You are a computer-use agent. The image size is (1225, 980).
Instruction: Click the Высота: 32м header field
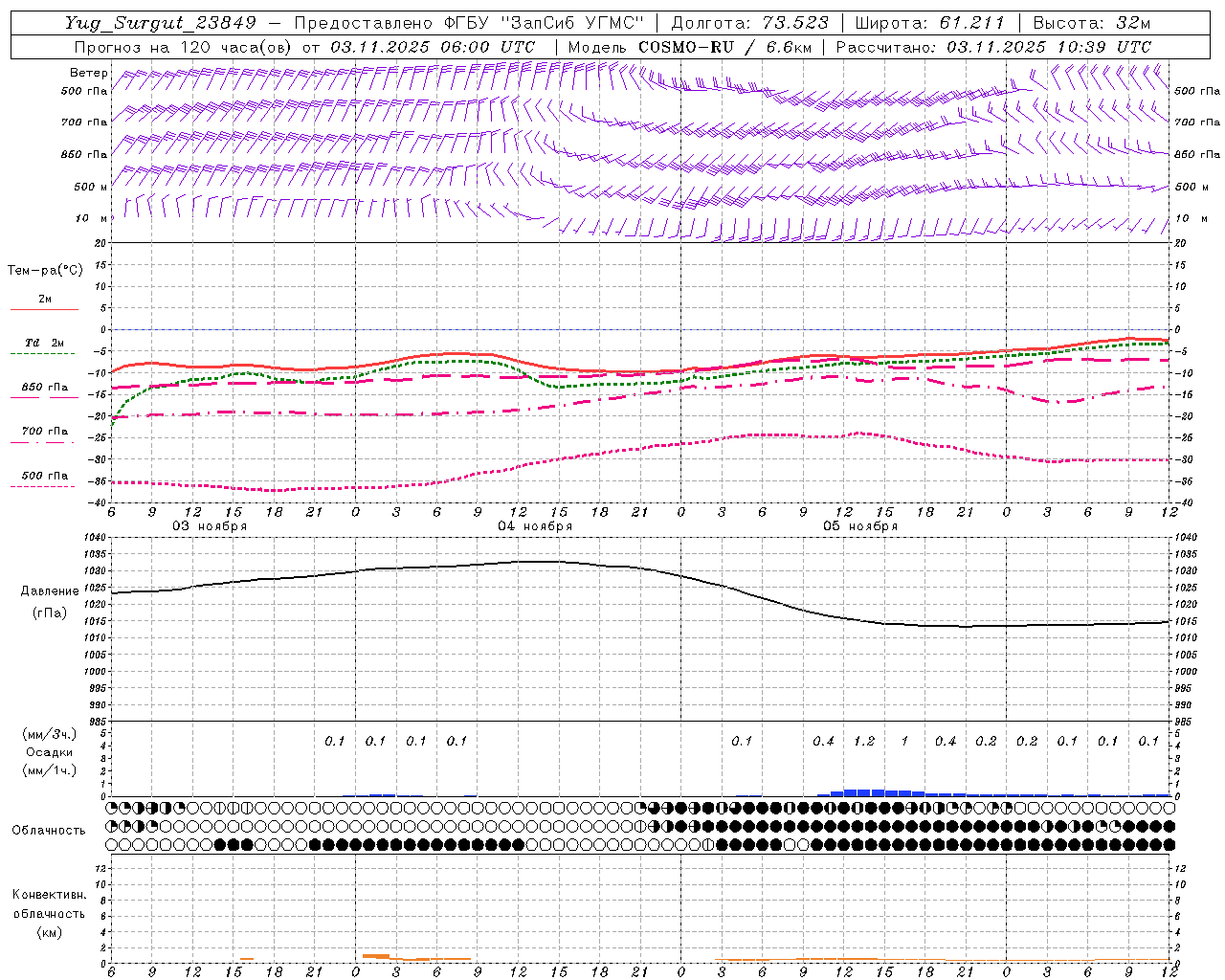[x=1090, y=23]
